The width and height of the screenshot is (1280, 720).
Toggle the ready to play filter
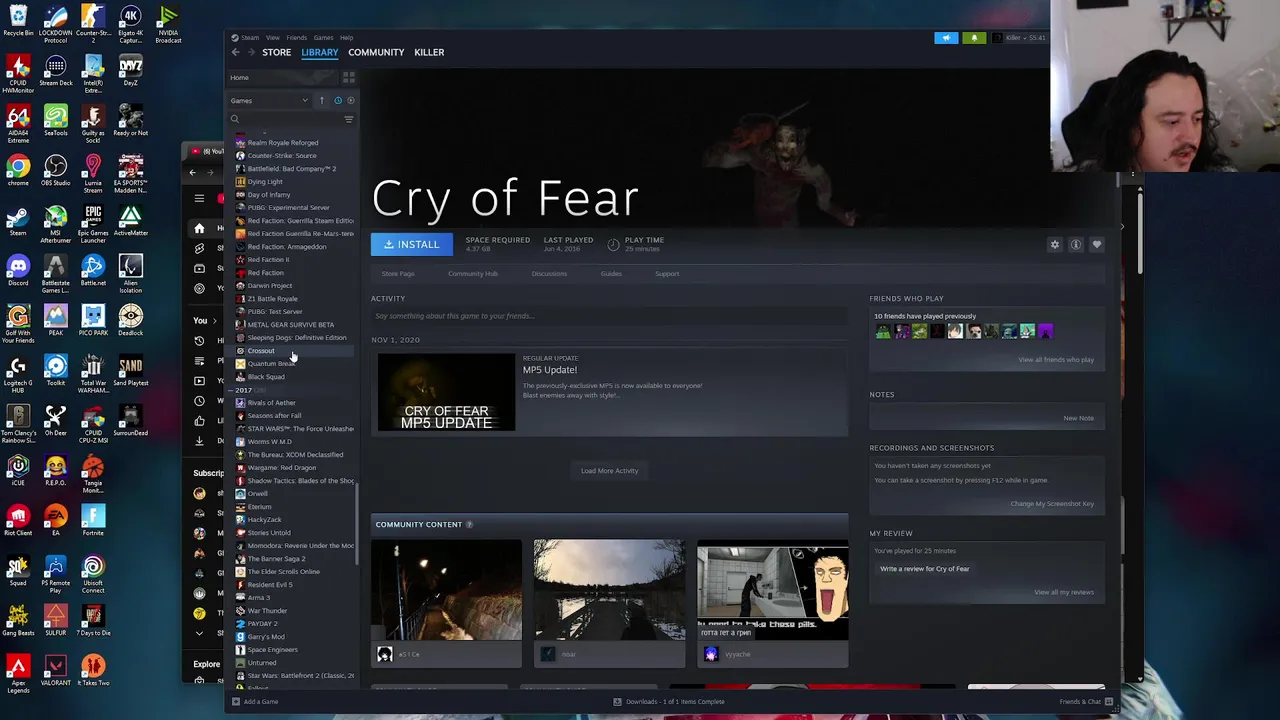click(350, 100)
